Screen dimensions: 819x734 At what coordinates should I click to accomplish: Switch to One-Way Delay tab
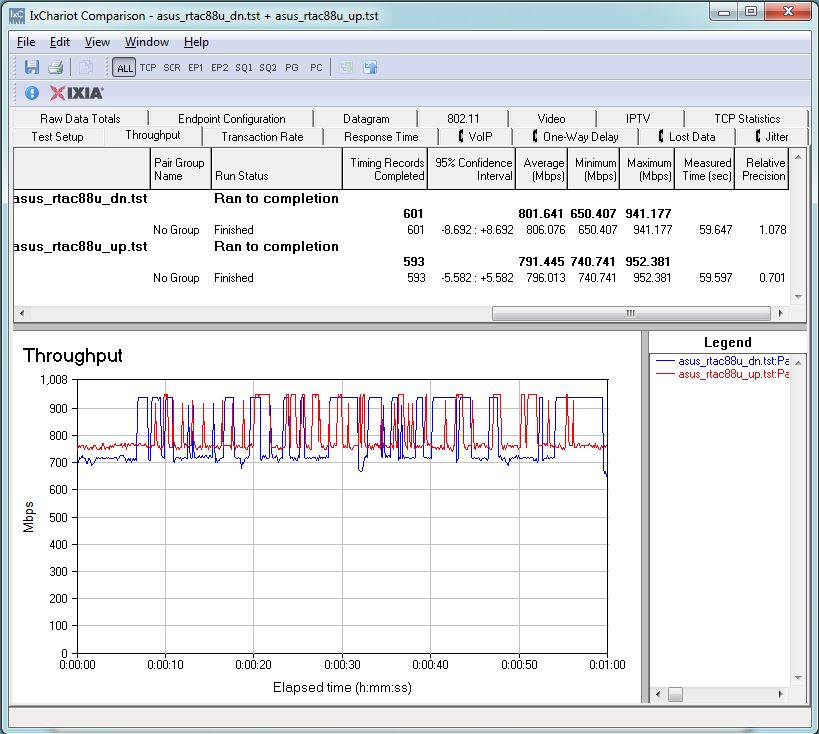(x=576, y=137)
